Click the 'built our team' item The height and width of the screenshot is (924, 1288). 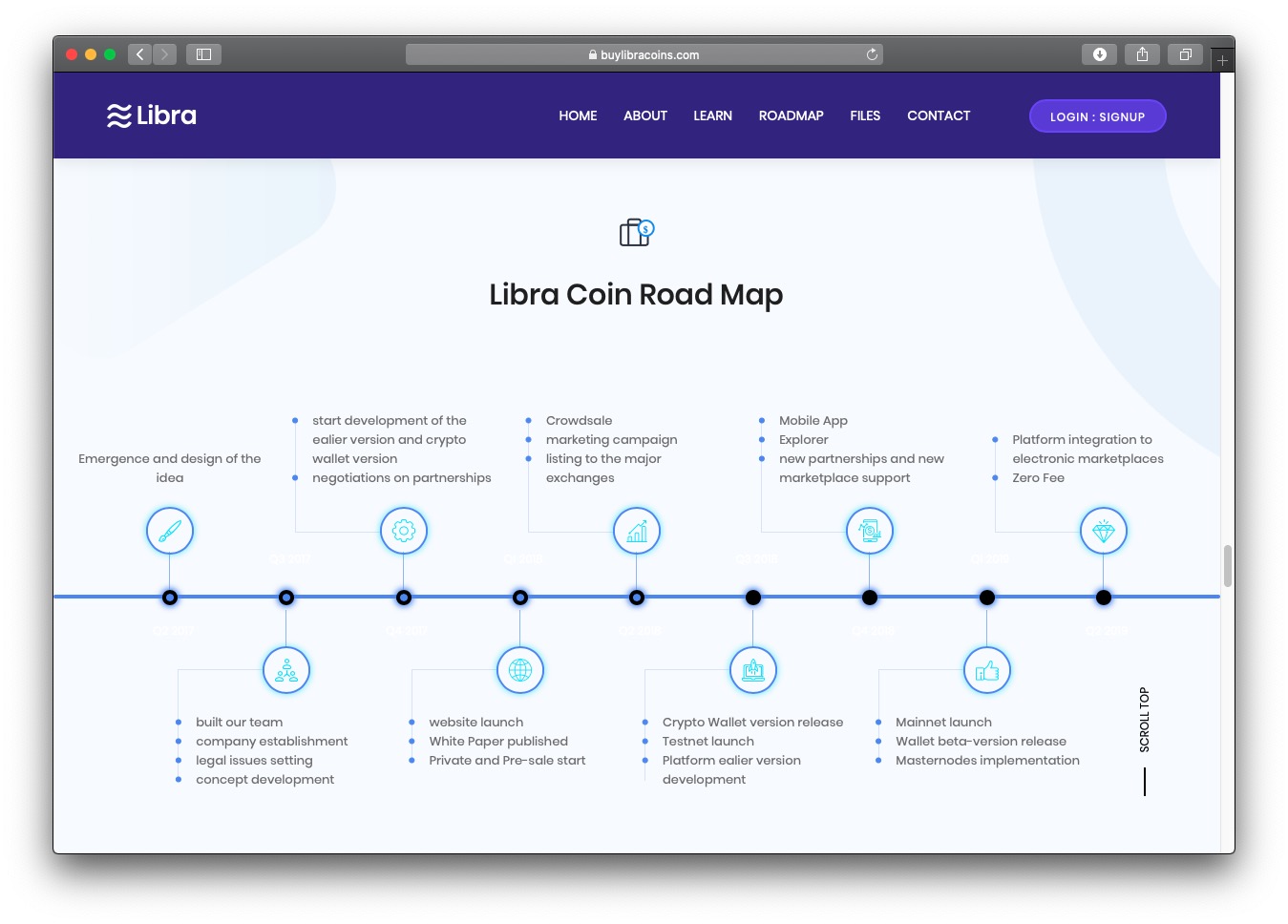click(240, 723)
